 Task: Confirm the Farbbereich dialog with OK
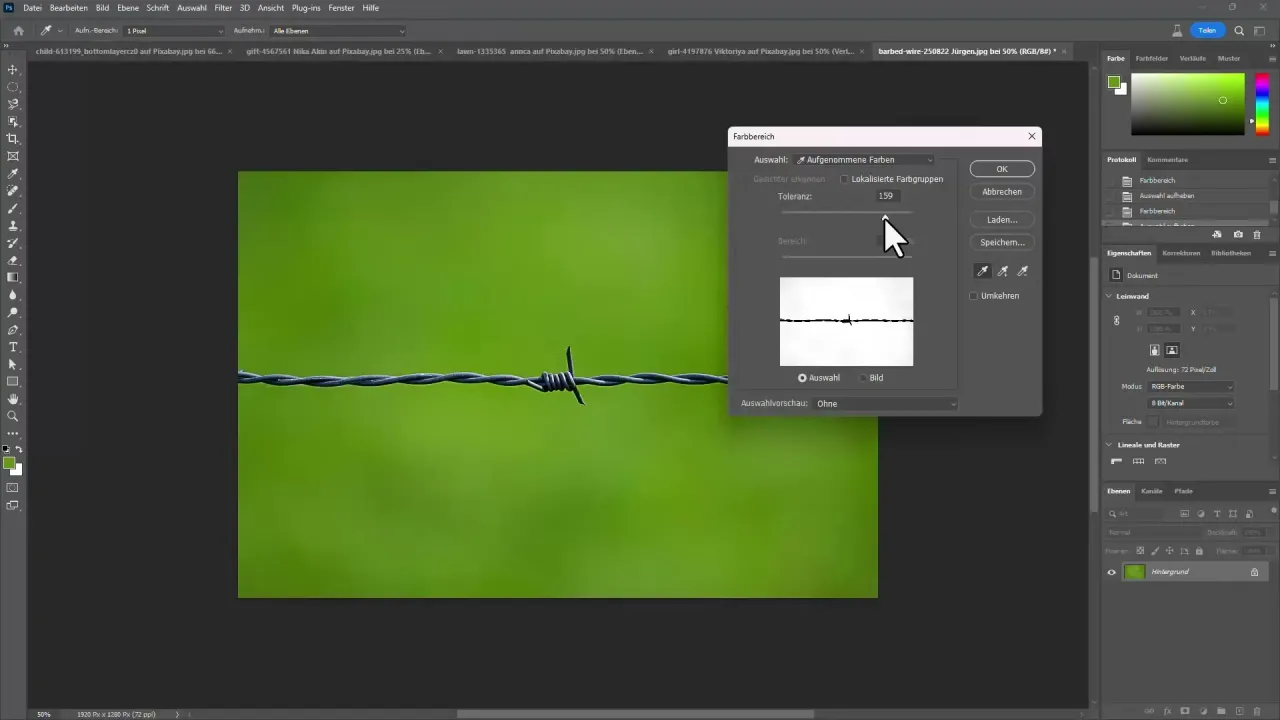(x=1001, y=168)
